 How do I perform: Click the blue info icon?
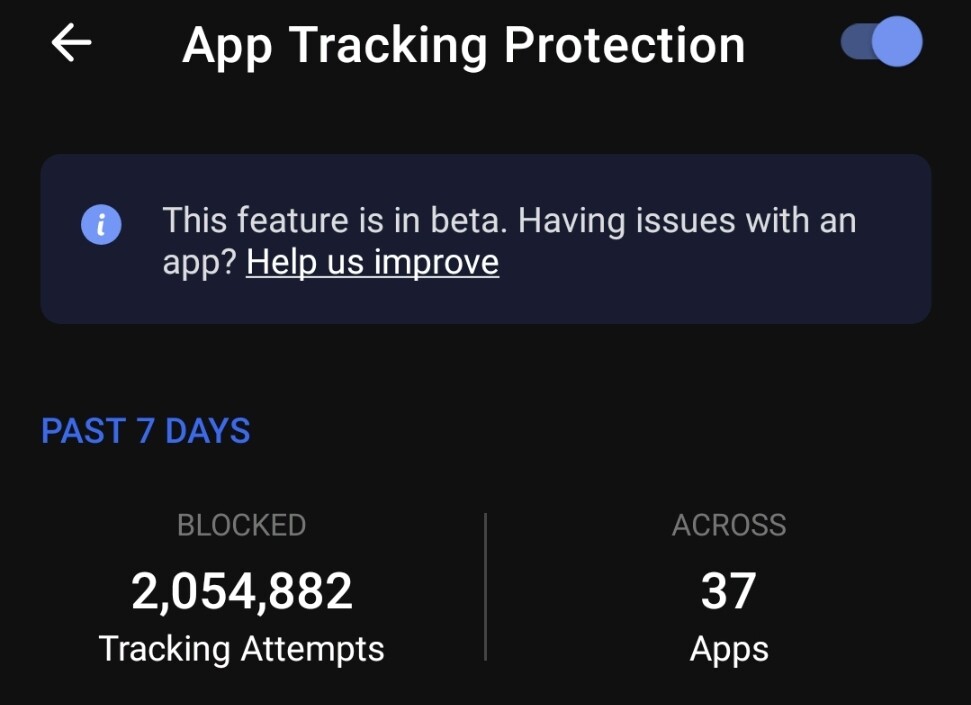click(101, 225)
